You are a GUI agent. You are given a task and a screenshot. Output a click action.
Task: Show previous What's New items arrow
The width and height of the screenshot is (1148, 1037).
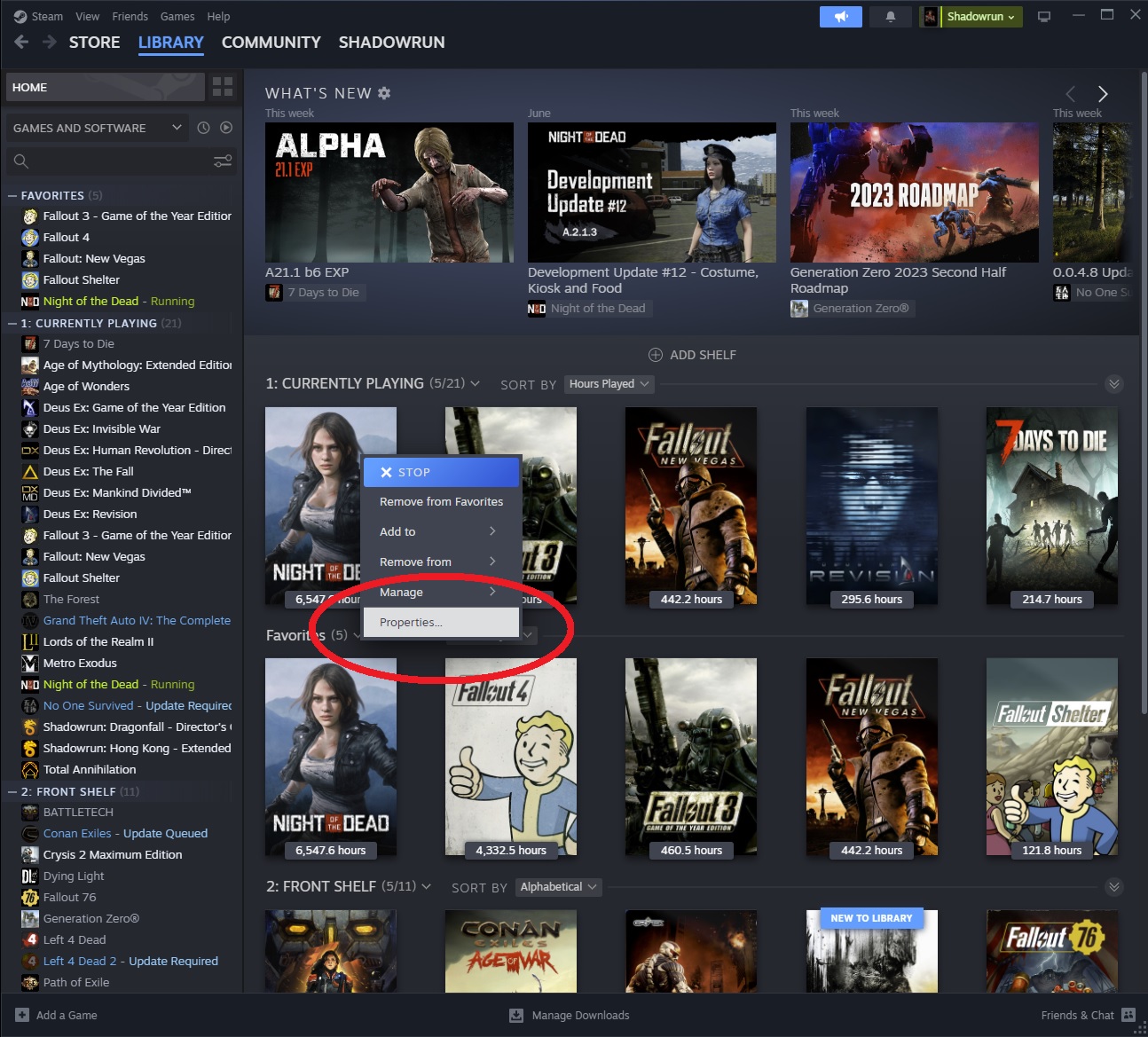coord(1071,94)
